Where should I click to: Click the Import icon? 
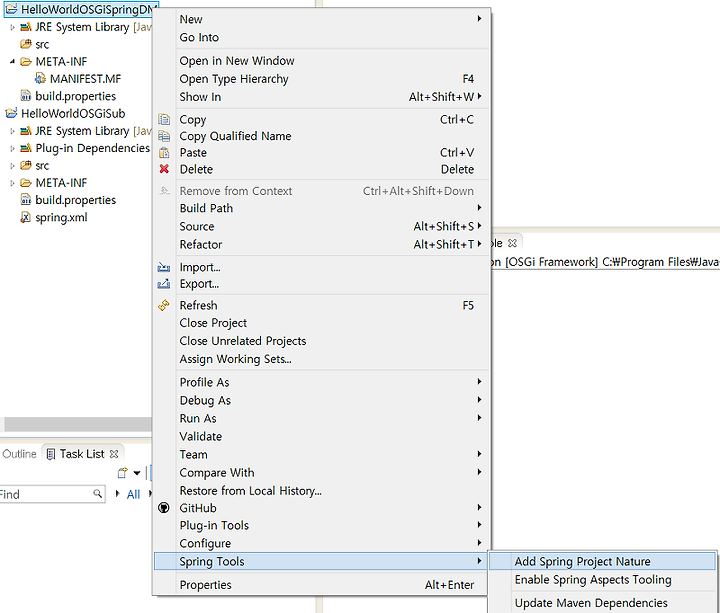(164, 267)
